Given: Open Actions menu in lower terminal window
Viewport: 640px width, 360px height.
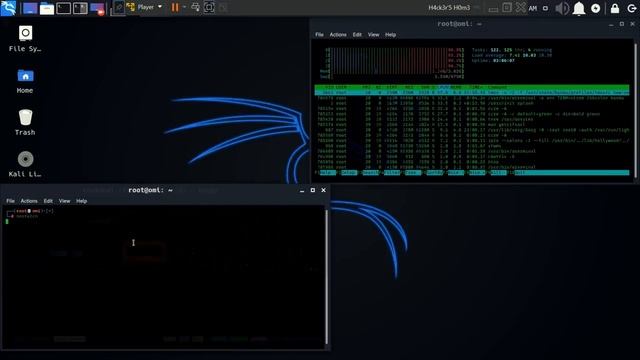Looking at the screenshot, I should pos(29,201).
